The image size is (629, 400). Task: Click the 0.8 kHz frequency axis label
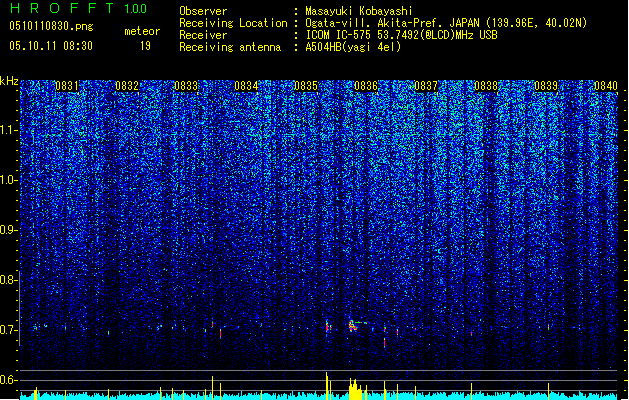(8, 280)
